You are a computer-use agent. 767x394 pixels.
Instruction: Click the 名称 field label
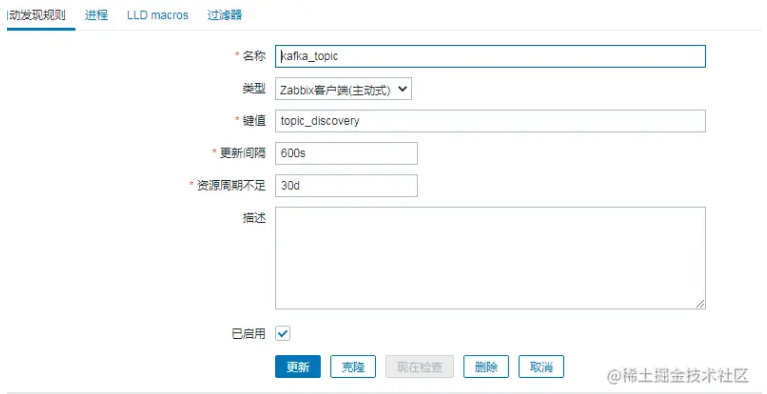tap(254, 56)
